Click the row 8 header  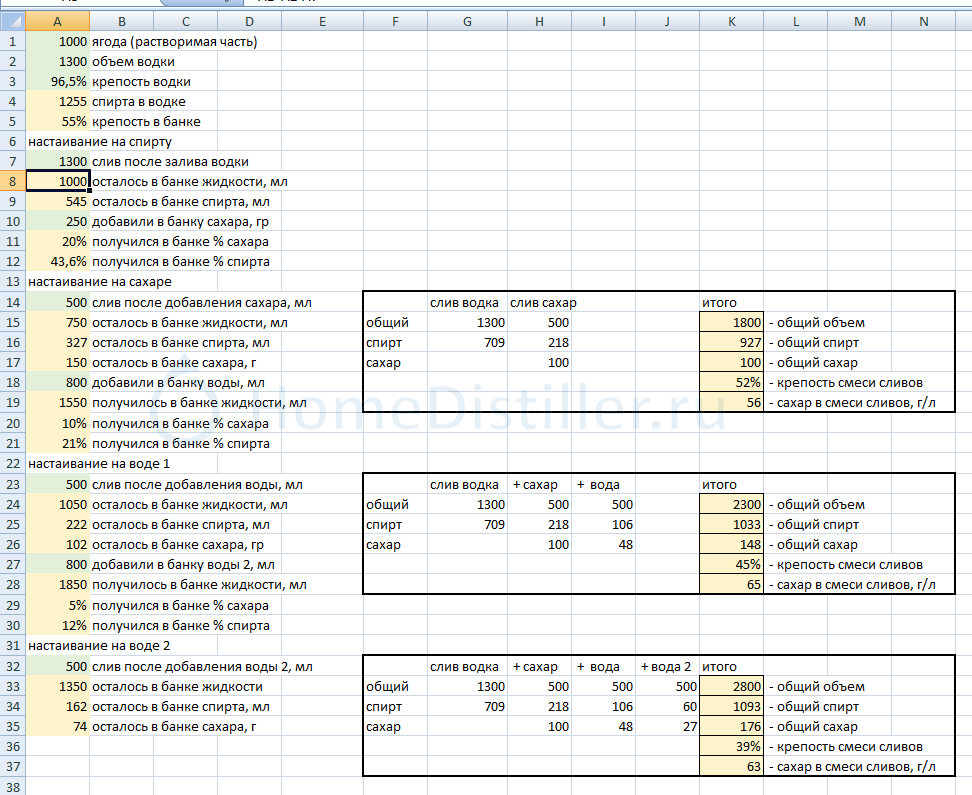12,181
